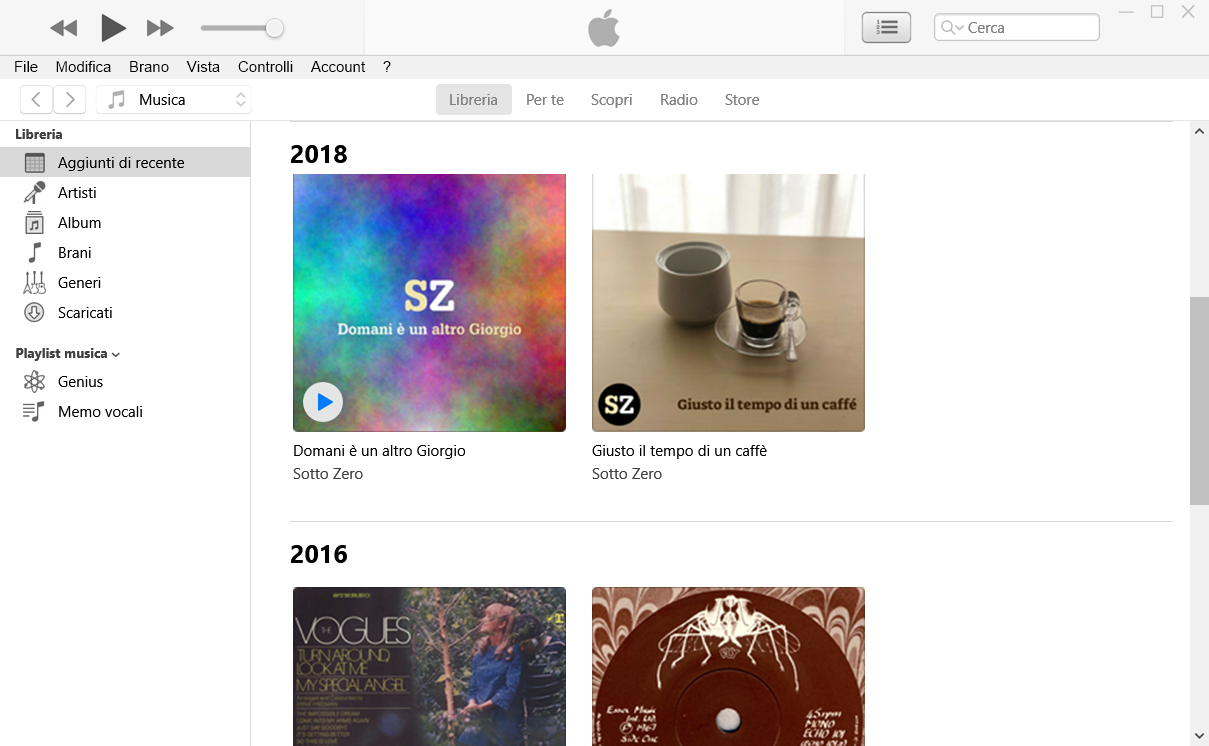Open the Sotto Zero artist link under Giusto il tempo
The width and height of the screenshot is (1209, 746).
click(627, 474)
